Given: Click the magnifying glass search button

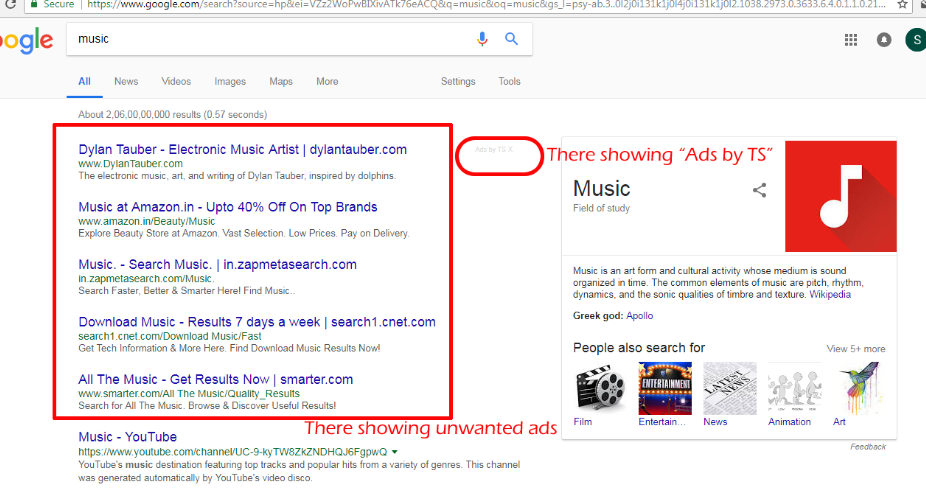Looking at the screenshot, I should pos(511,39).
